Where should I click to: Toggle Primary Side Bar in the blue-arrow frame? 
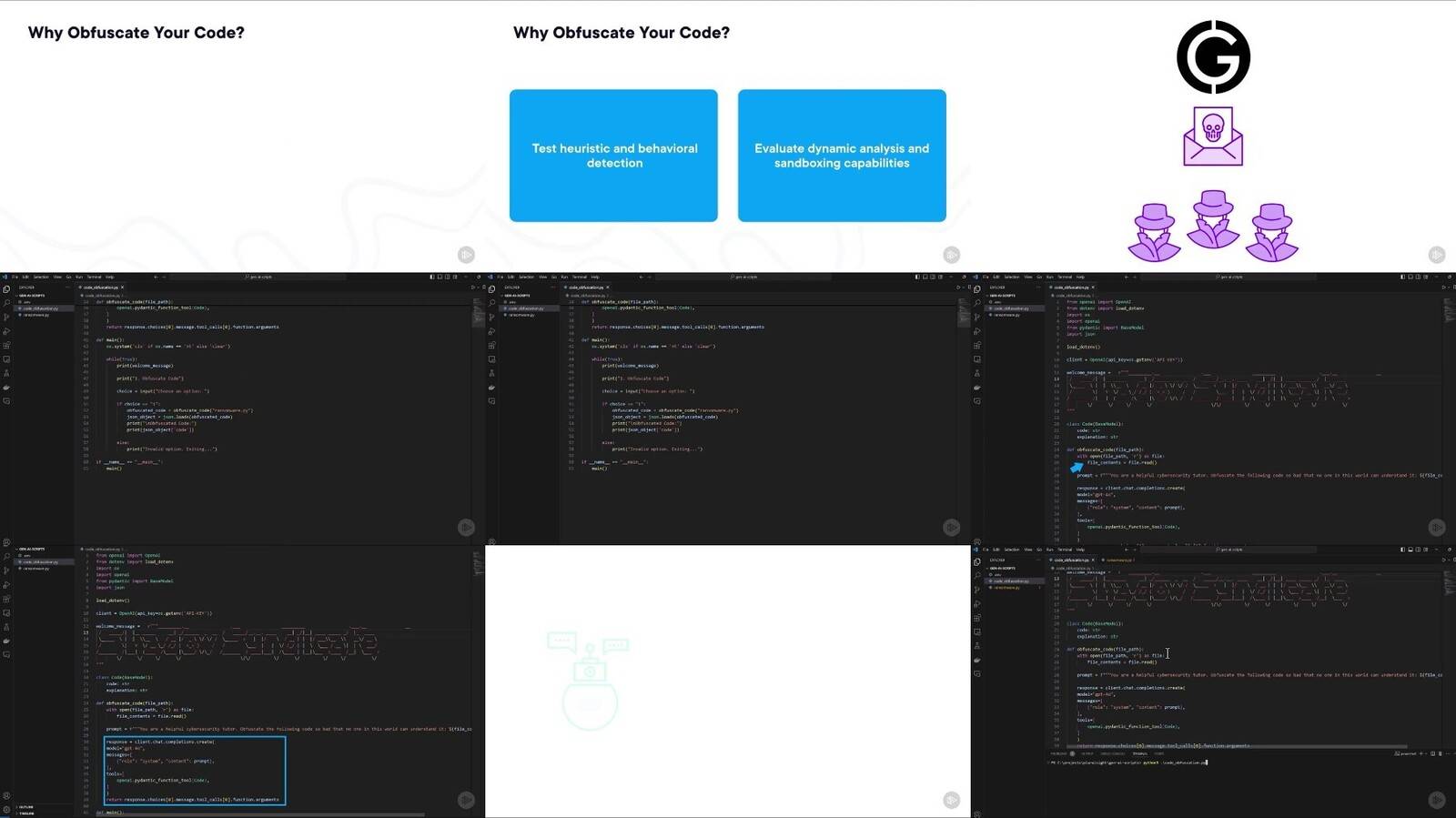coord(1402,277)
